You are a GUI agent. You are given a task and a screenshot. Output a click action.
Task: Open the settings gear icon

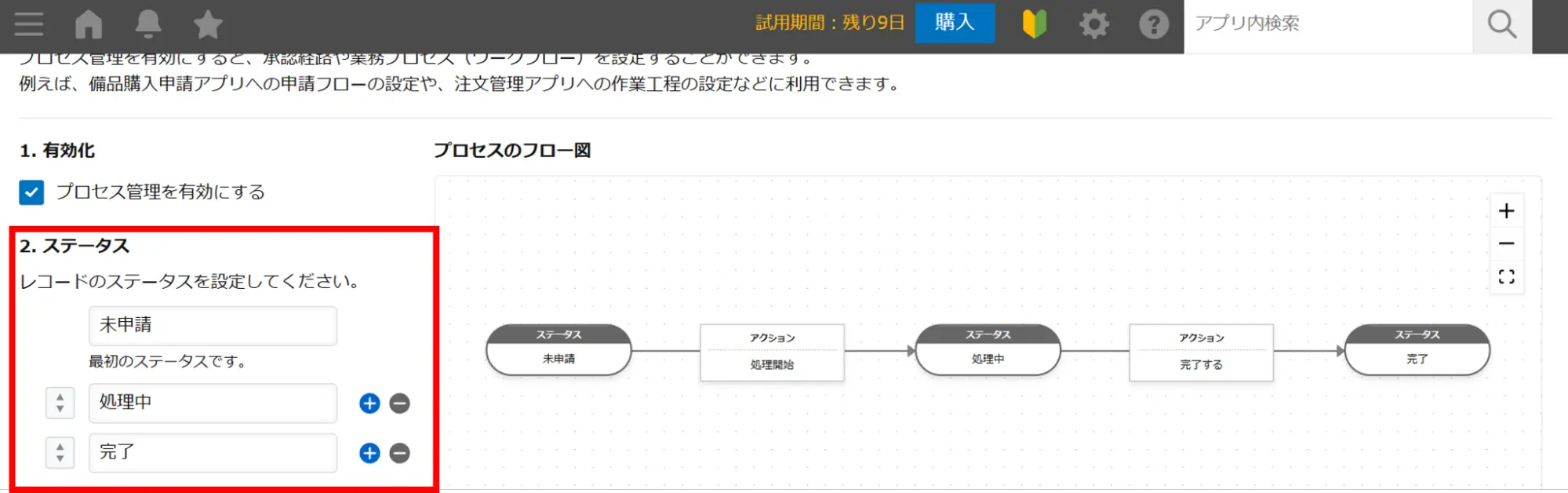click(1094, 24)
